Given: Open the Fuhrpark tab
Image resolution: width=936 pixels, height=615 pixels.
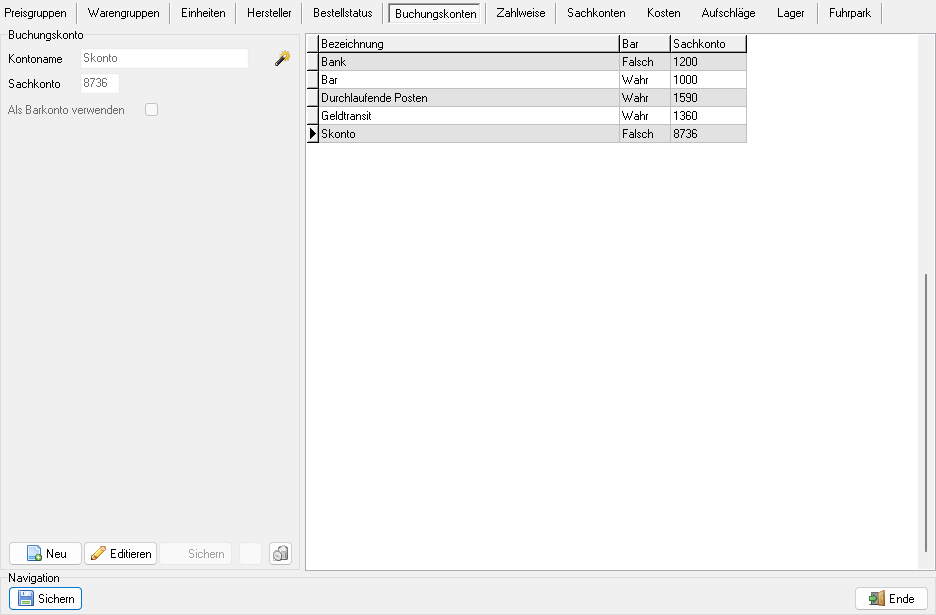Looking at the screenshot, I should [848, 14].
